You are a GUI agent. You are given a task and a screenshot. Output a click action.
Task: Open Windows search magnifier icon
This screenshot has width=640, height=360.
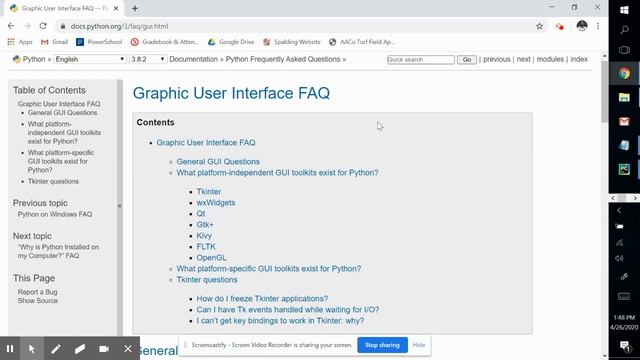click(x=624, y=30)
